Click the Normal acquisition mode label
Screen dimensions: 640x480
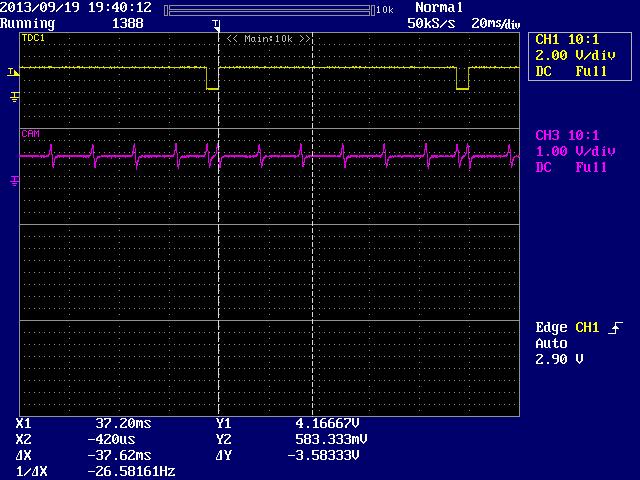pyautogui.click(x=439, y=7)
